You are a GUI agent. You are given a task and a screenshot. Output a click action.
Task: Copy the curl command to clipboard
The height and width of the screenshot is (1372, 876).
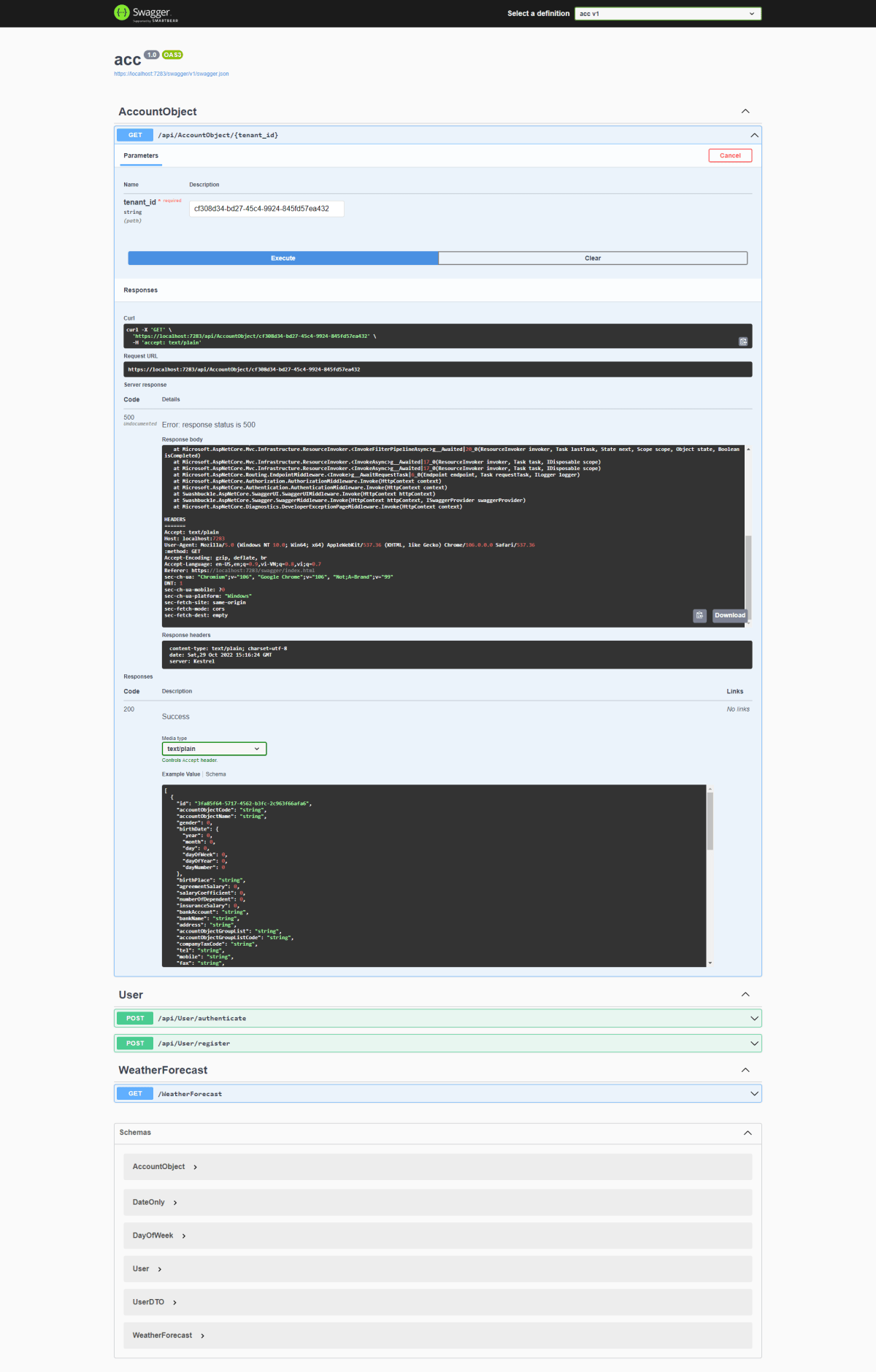click(x=743, y=342)
